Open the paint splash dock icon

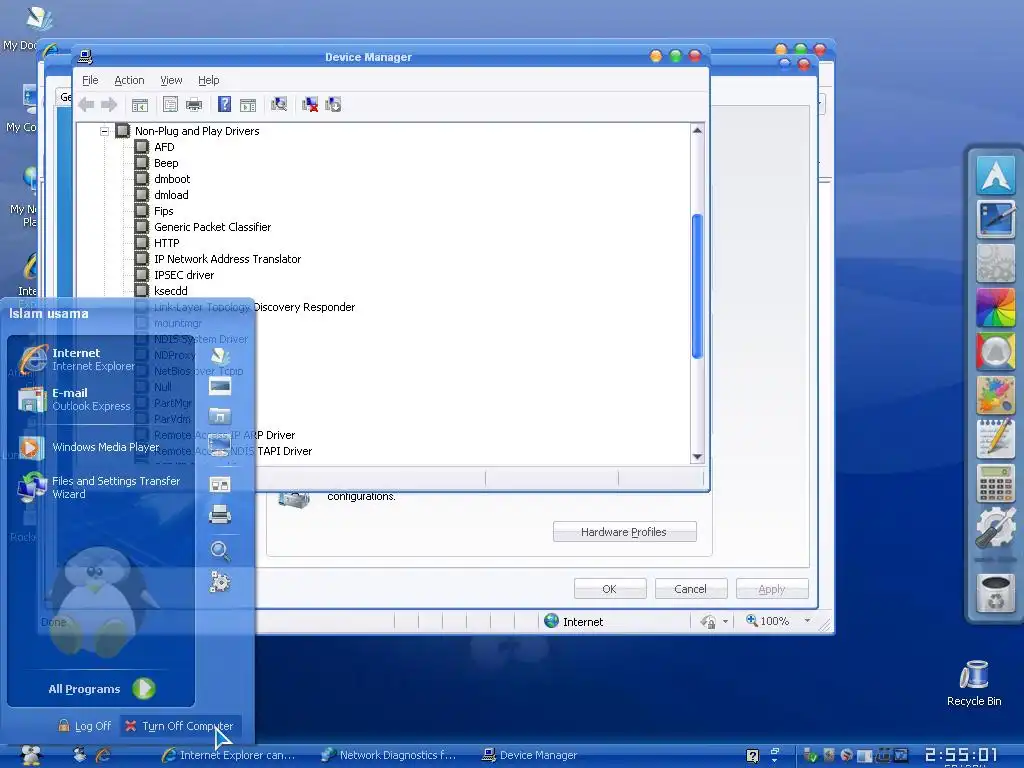coord(995,395)
